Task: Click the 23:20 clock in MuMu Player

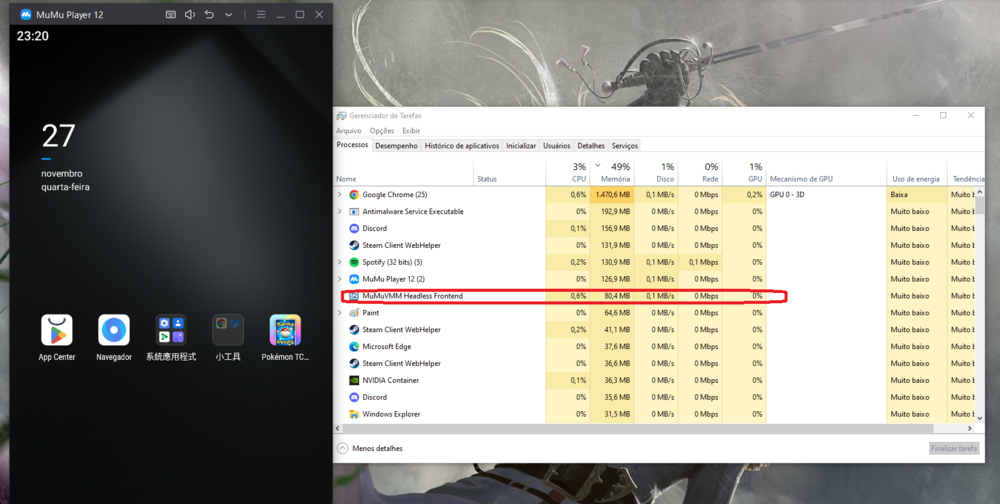Action: (x=33, y=36)
